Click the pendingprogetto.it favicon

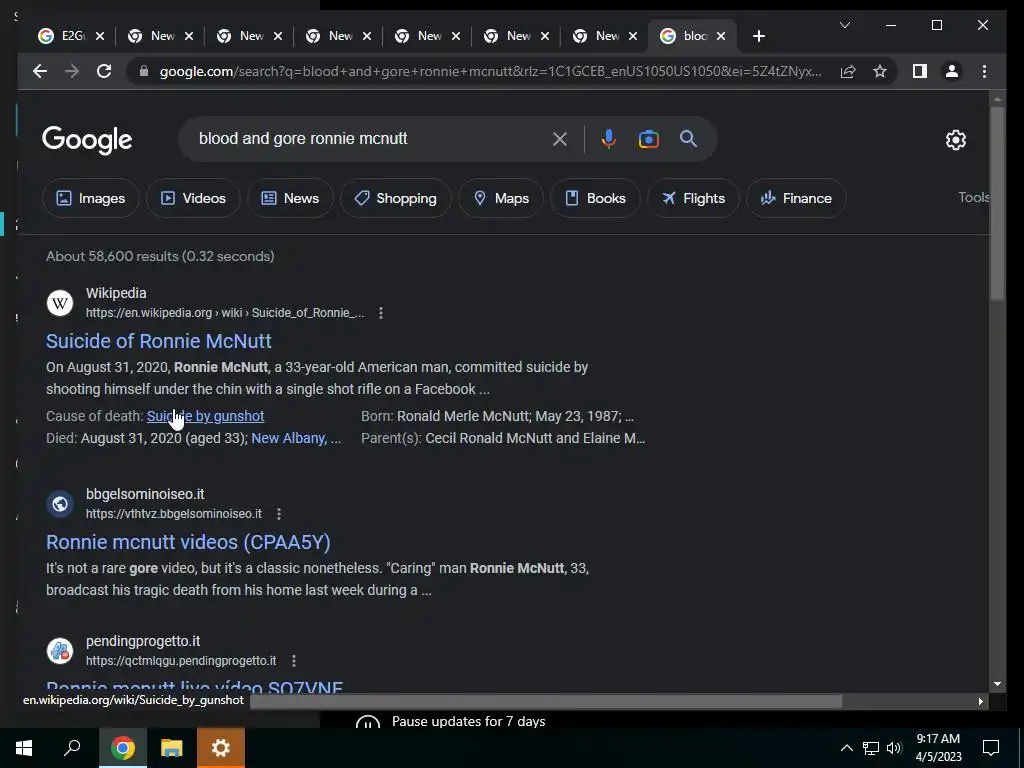(60, 651)
